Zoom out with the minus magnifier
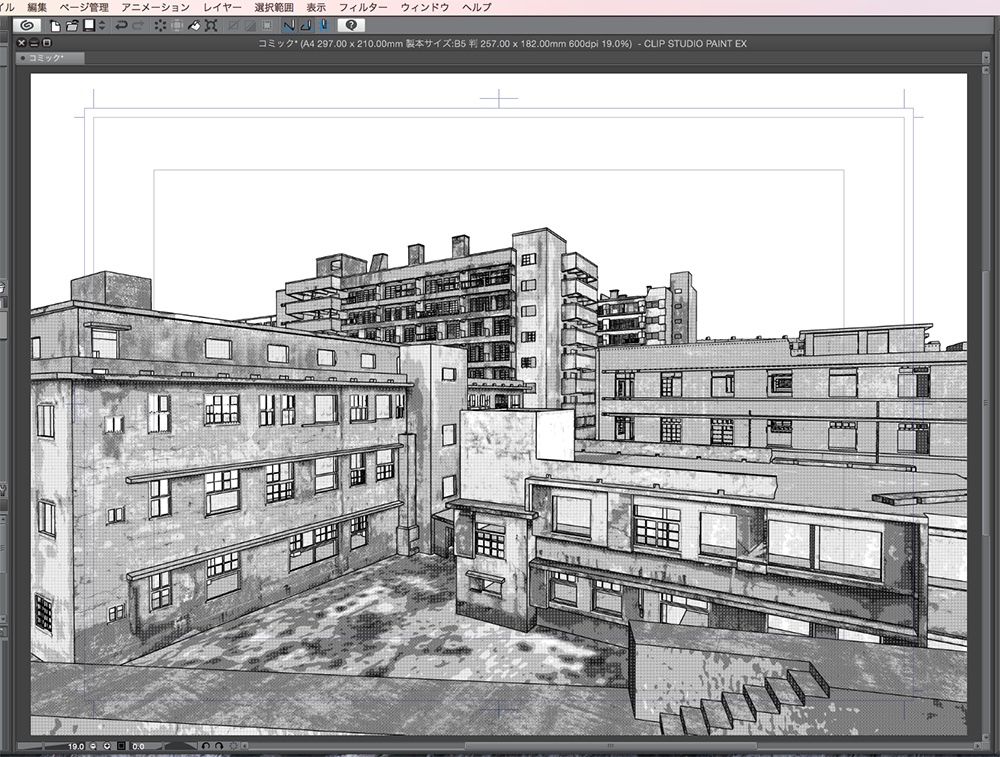 click(93, 746)
